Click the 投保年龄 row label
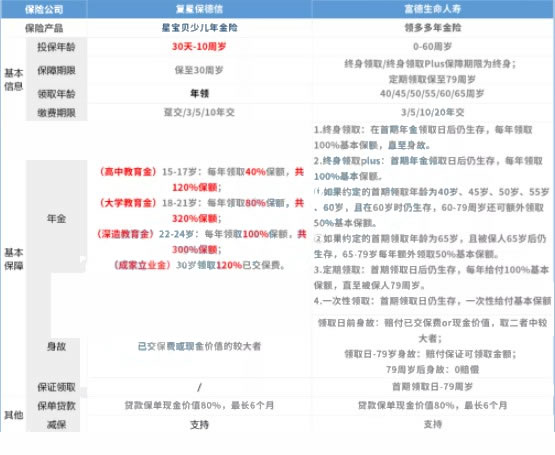Screen dimensions: 555x455 (56, 47)
